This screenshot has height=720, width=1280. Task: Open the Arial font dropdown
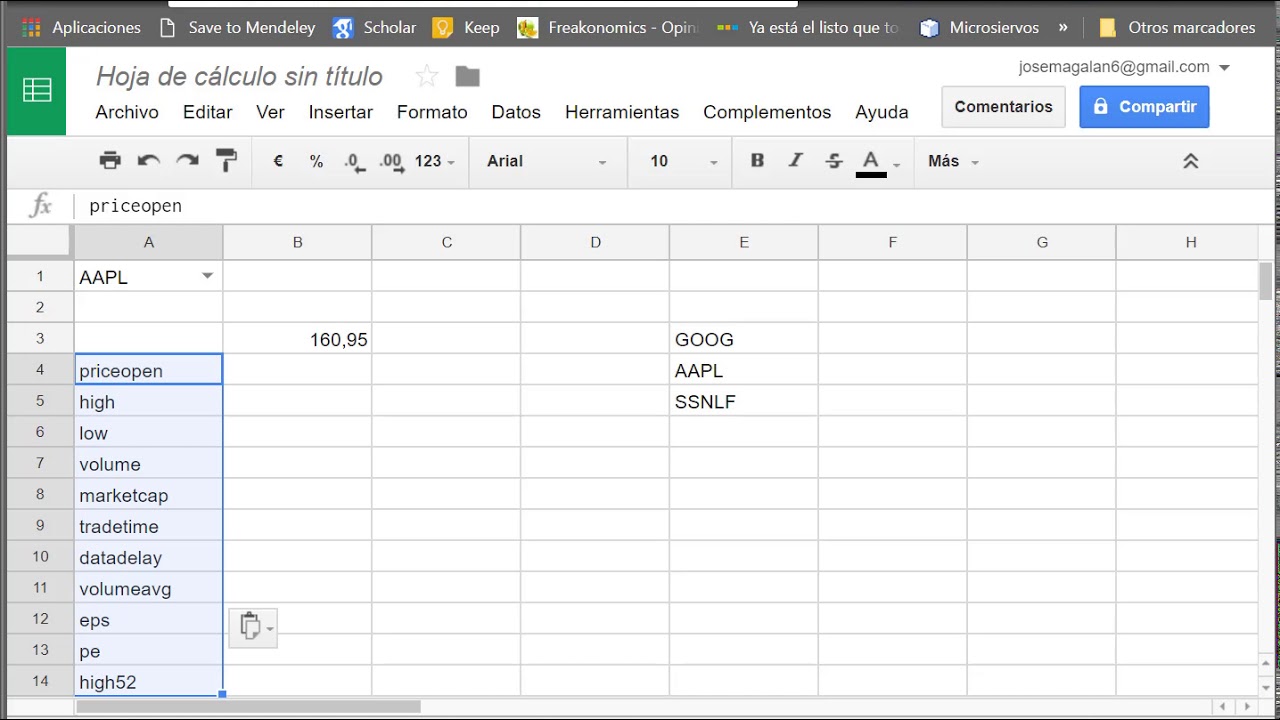(546, 161)
